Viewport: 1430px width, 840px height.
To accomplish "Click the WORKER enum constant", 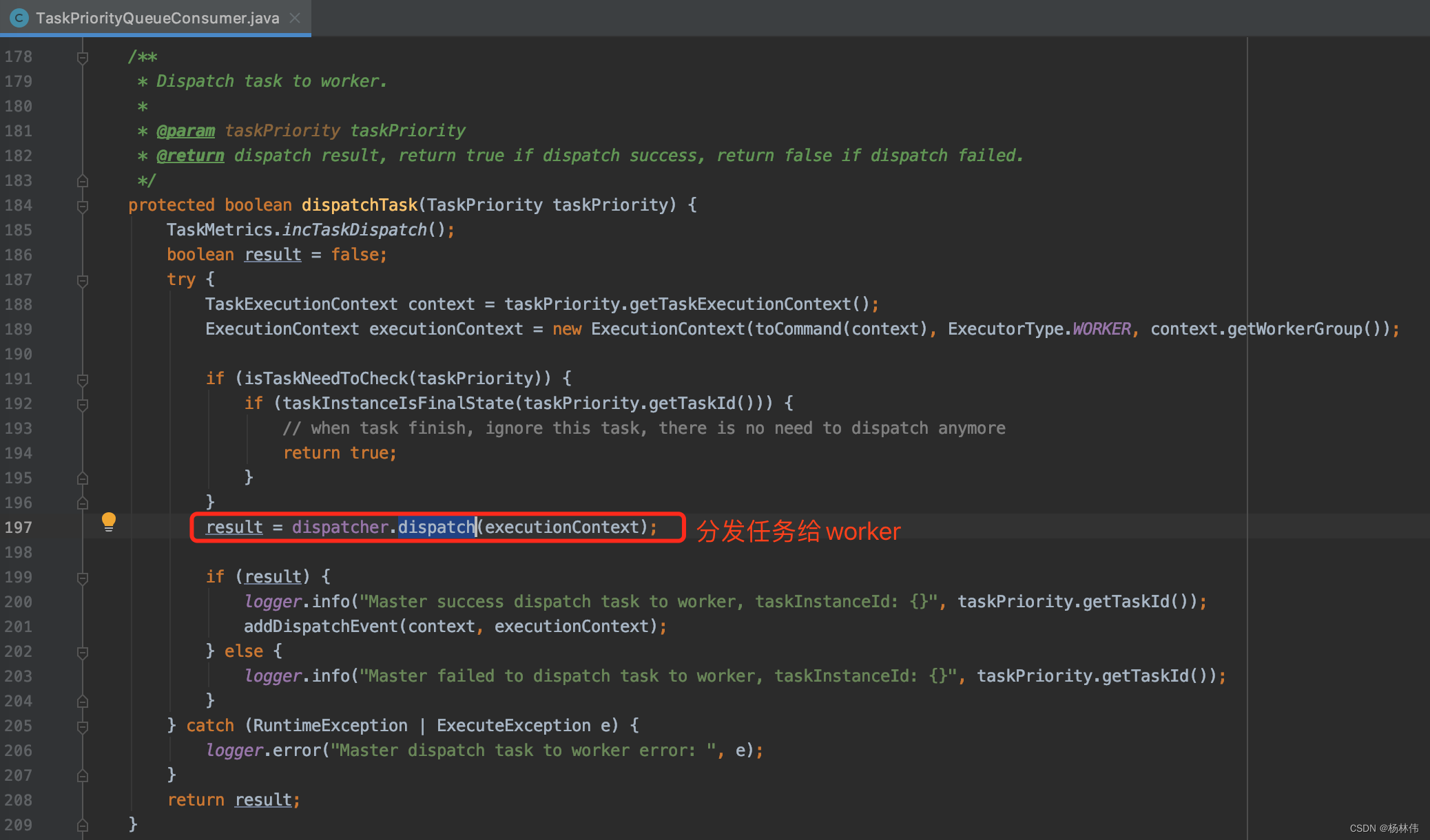I will point(1101,329).
